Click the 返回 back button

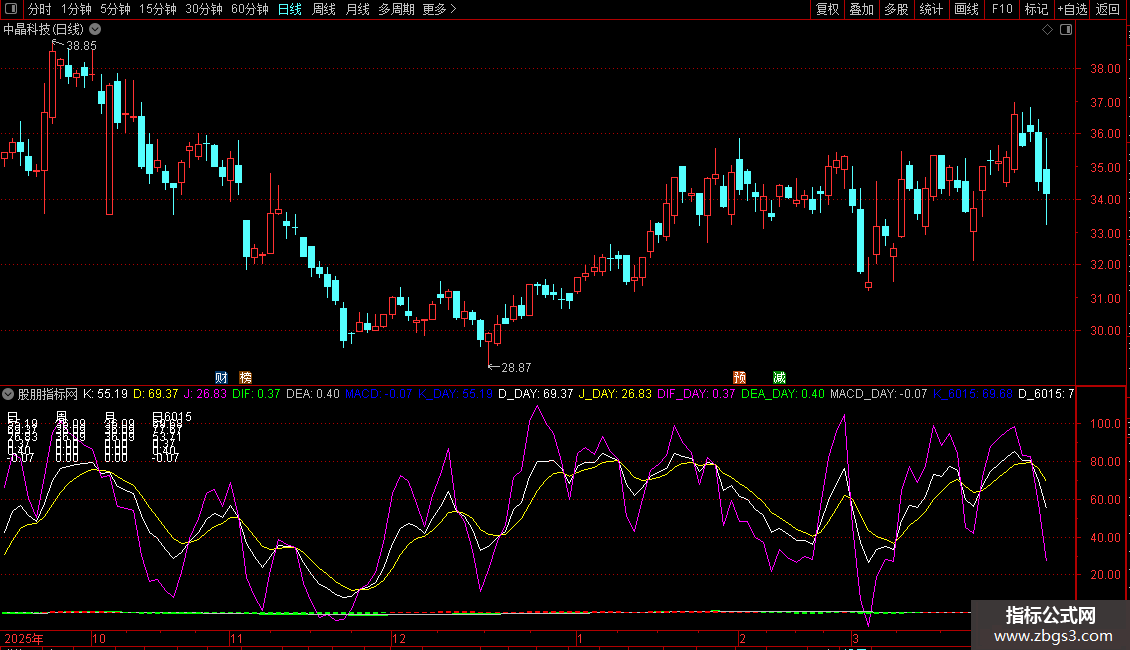tap(1108, 9)
